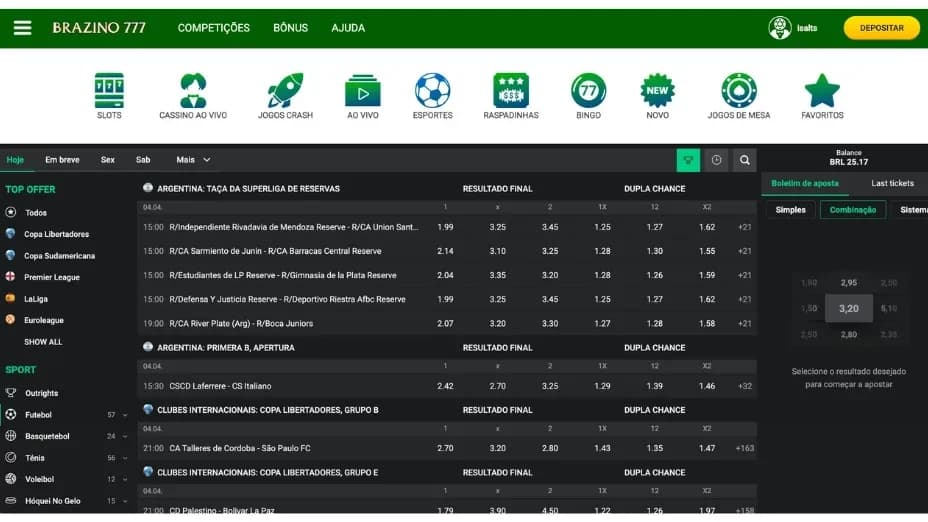Select Todos in Top Offer

tap(36, 212)
